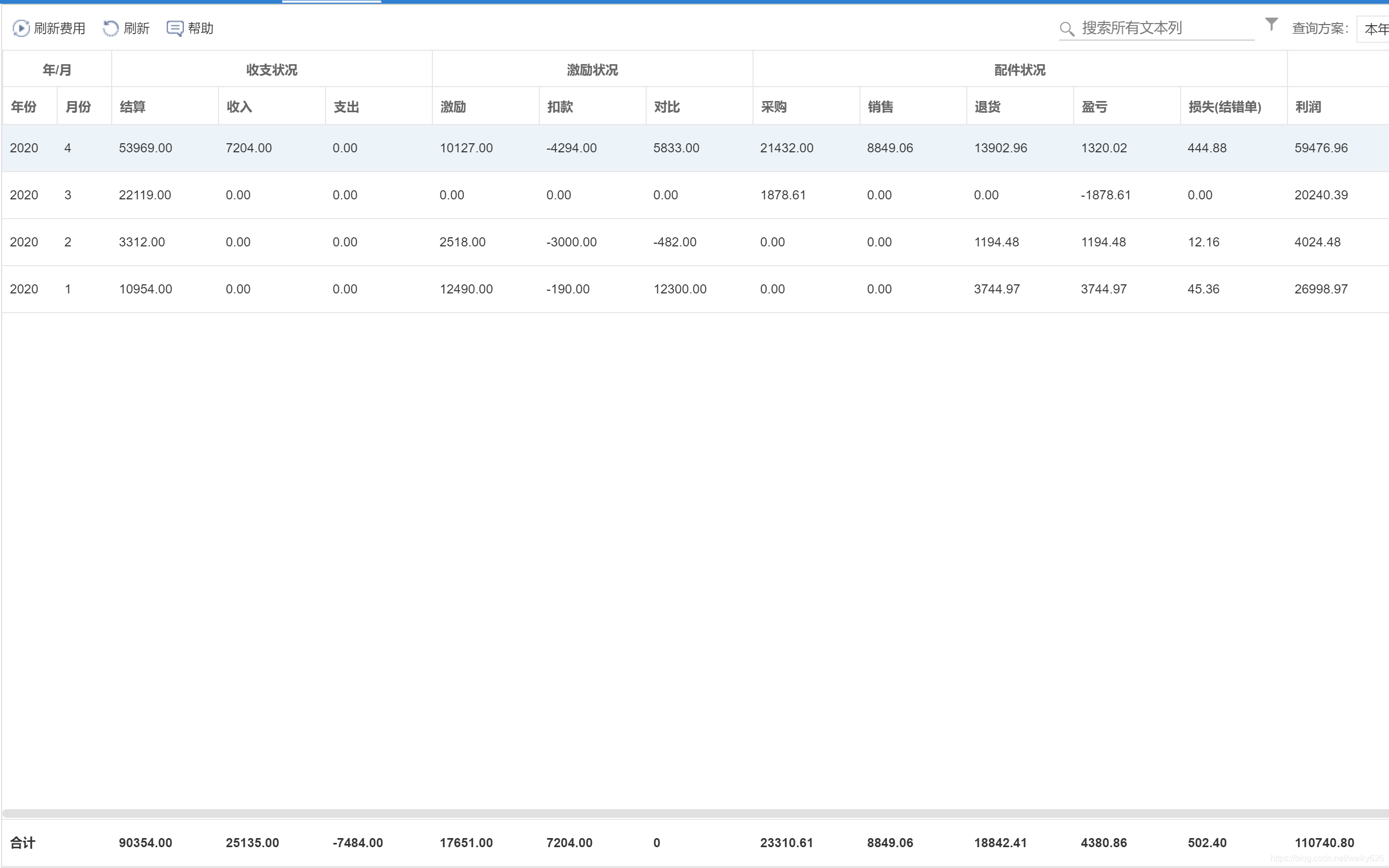Click the 帮助 text button
The height and width of the screenshot is (868, 1389).
click(x=200, y=28)
